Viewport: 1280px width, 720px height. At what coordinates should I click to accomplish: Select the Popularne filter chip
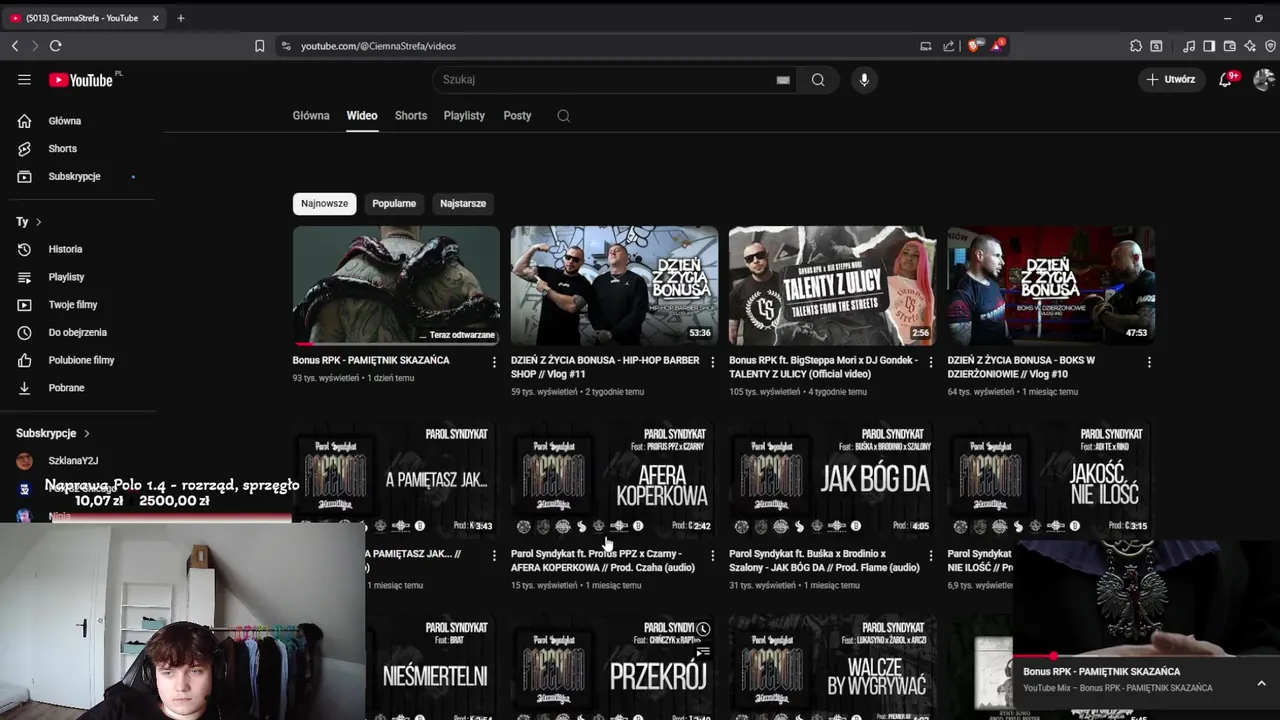pyautogui.click(x=394, y=204)
